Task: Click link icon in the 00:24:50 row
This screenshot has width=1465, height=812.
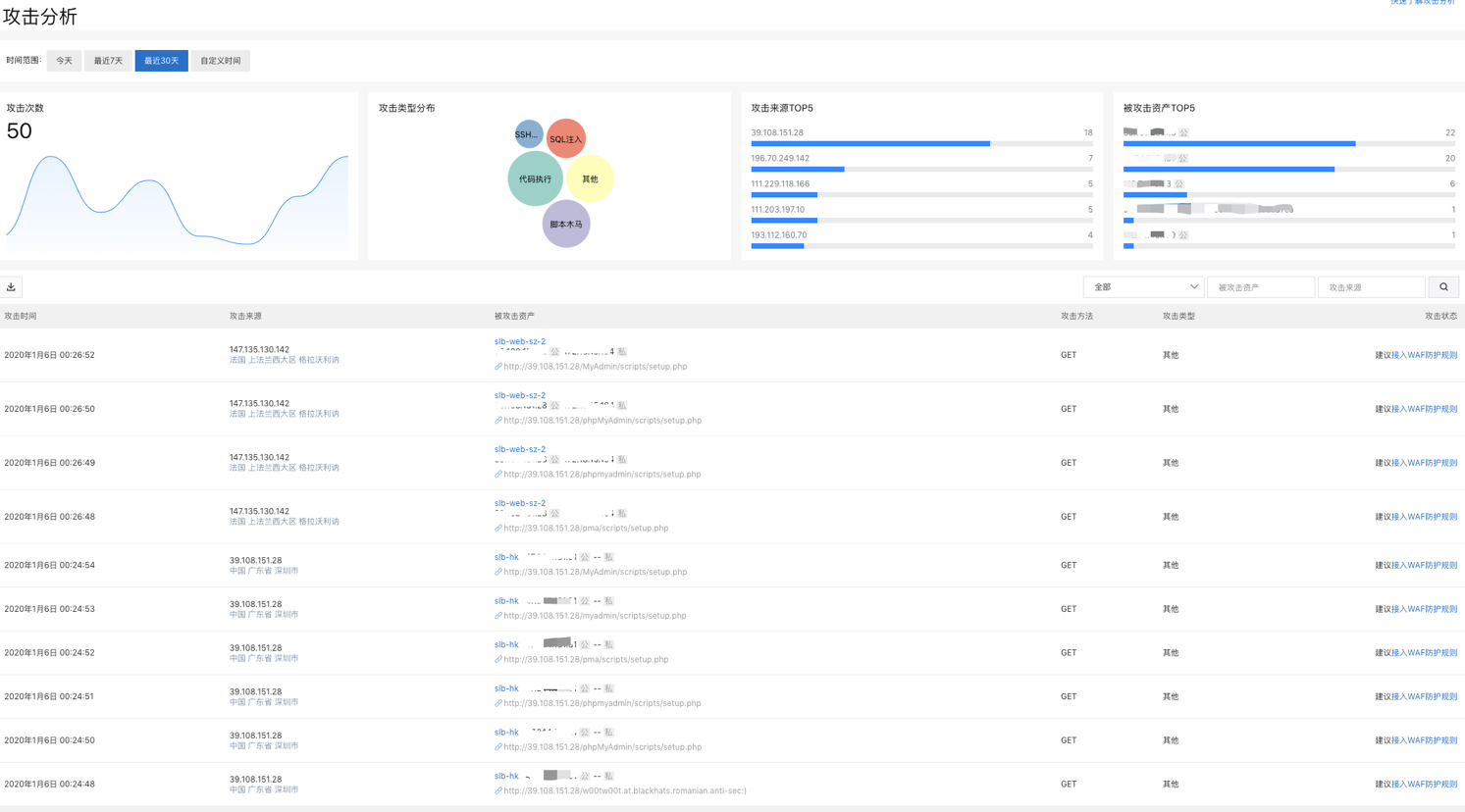Action: (498, 747)
